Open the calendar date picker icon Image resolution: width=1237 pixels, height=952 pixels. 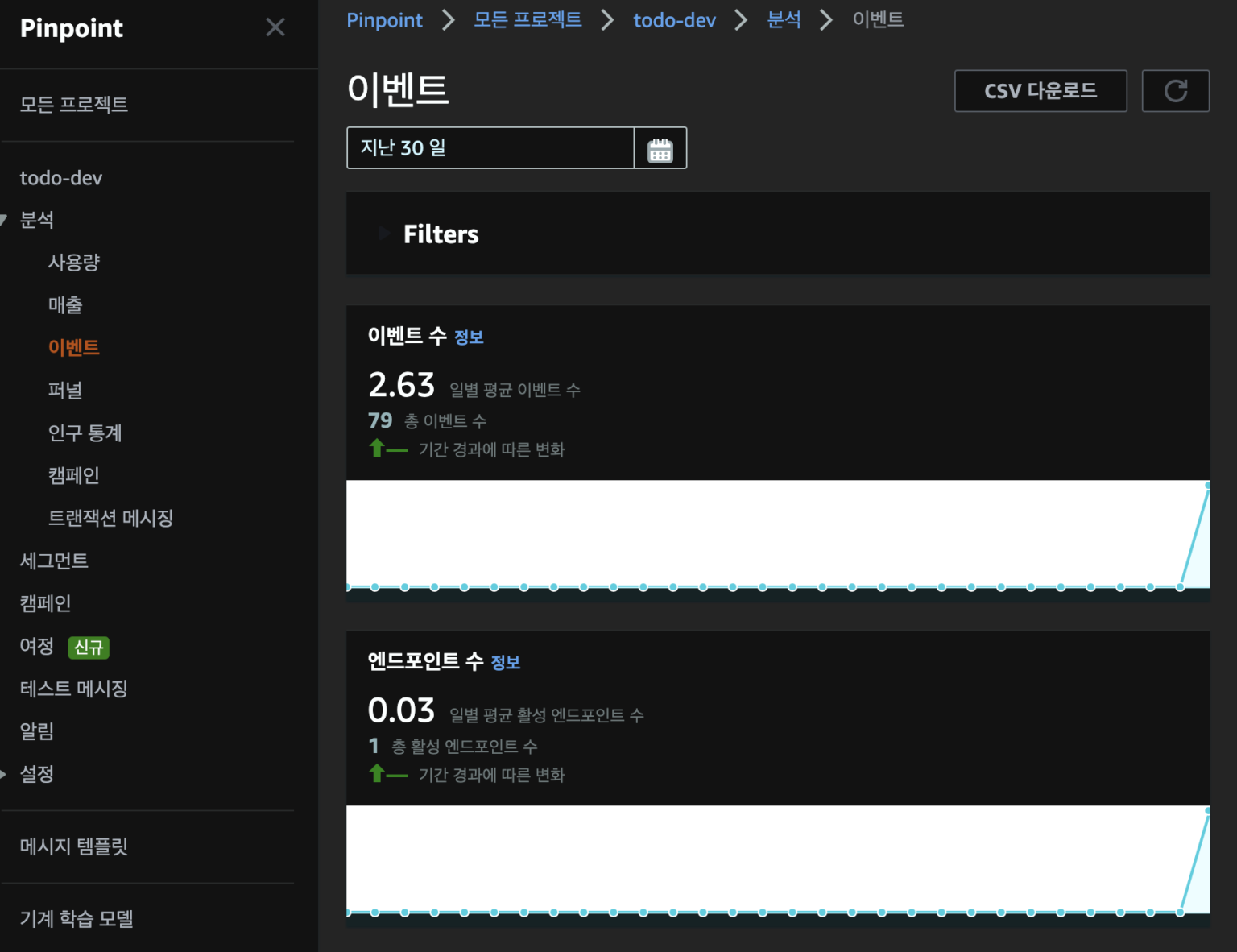(660, 148)
